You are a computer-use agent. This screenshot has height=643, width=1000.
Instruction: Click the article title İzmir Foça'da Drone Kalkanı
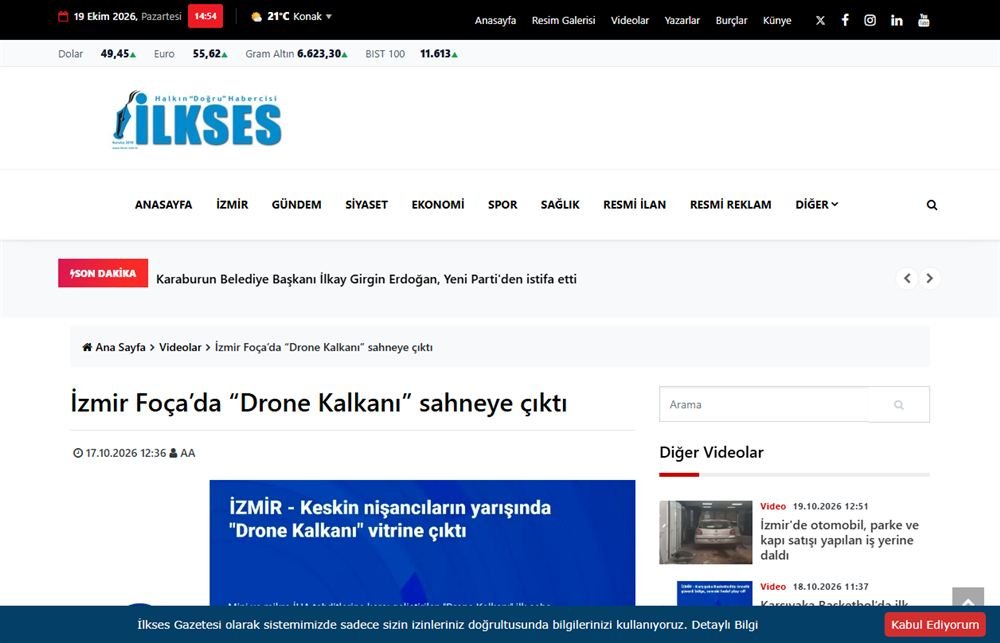319,403
